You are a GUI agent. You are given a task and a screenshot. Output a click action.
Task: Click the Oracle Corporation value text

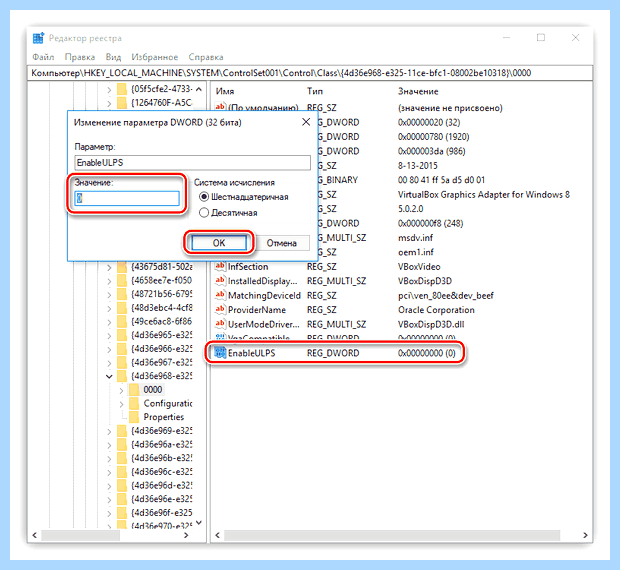tap(436, 310)
